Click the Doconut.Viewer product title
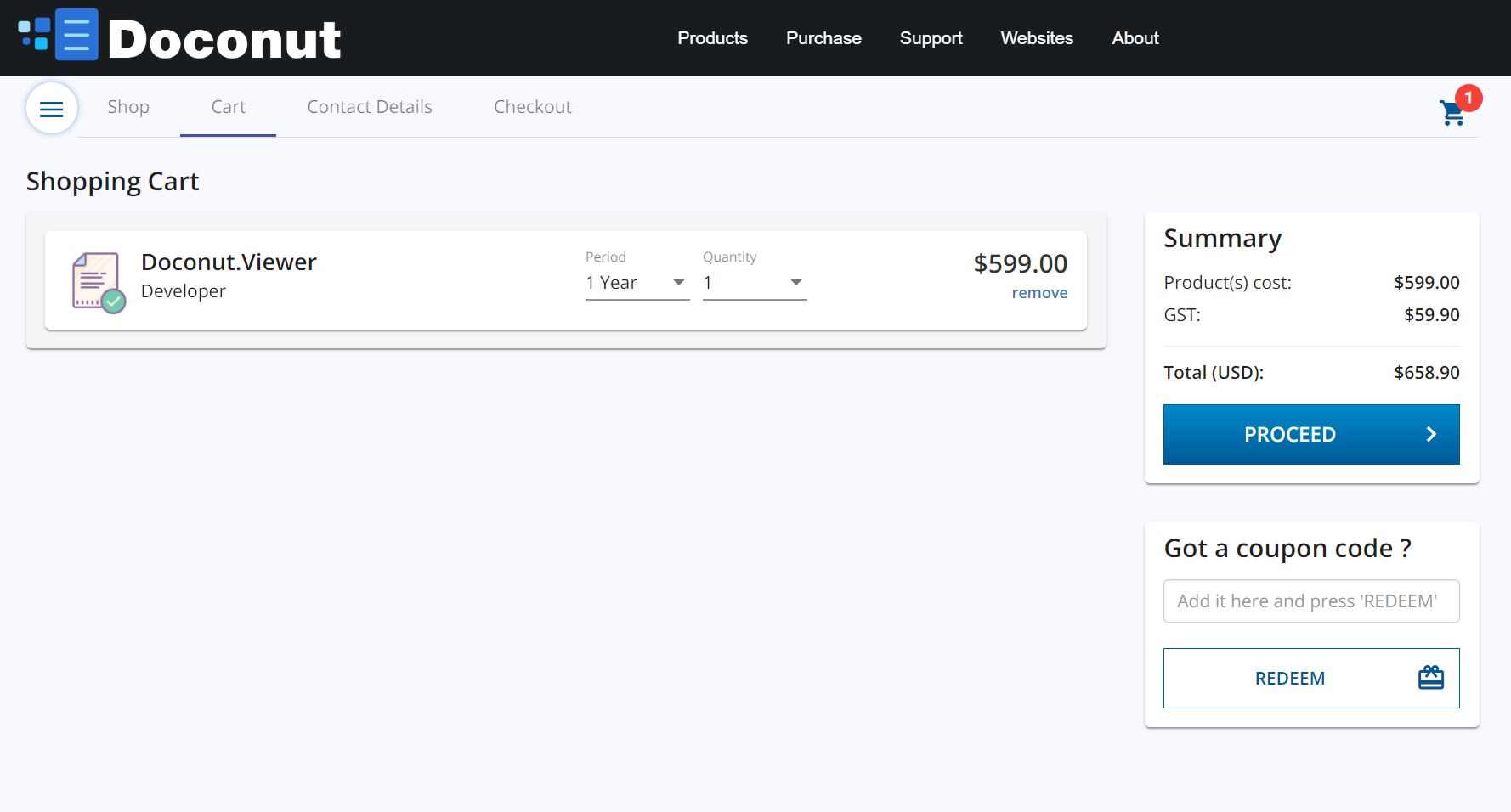 [229, 262]
